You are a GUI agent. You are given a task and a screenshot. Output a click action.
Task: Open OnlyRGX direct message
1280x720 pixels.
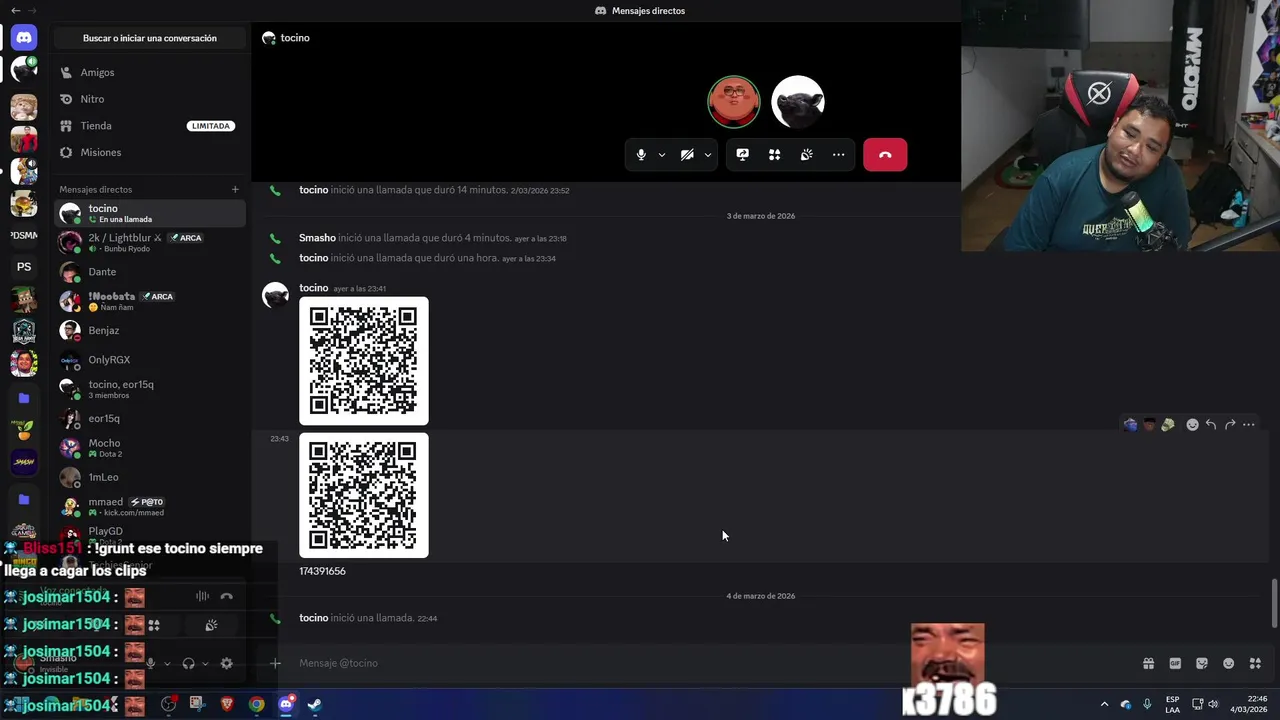tap(150, 360)
